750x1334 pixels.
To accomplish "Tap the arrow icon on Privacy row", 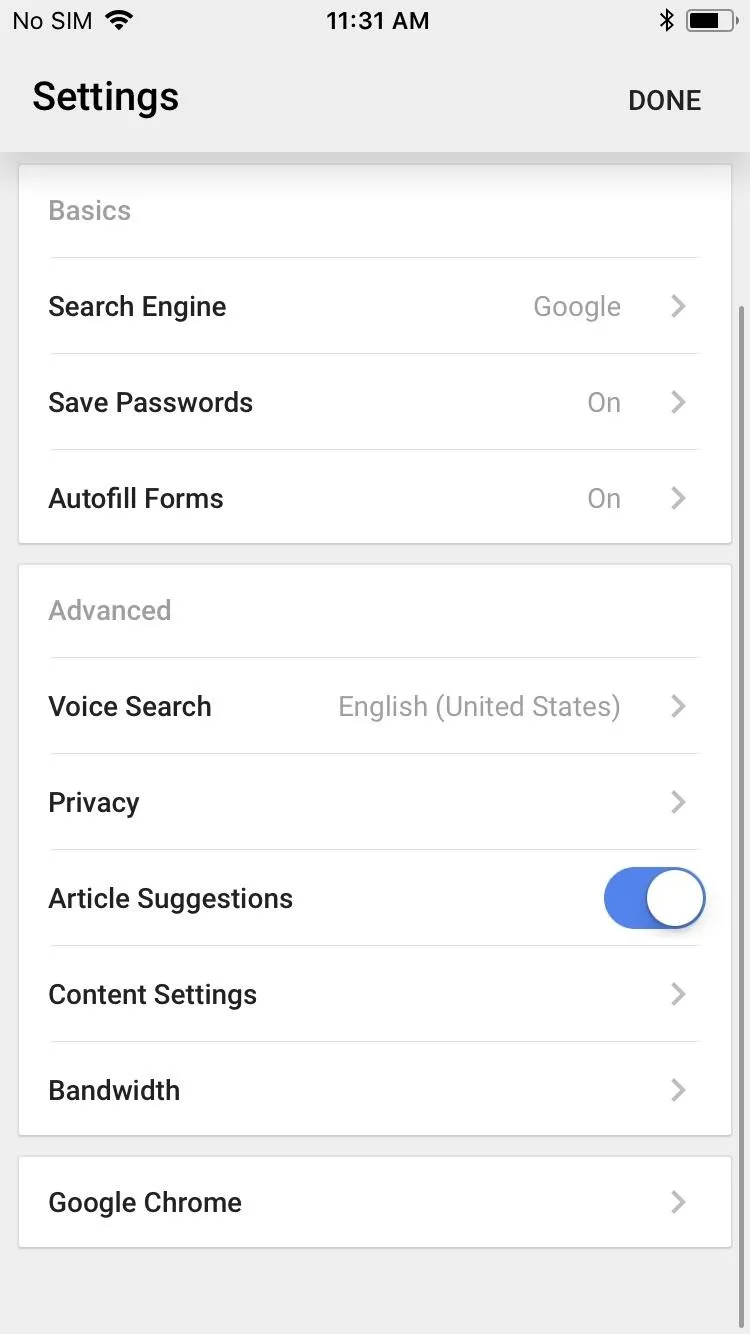I will pos(678,802).
